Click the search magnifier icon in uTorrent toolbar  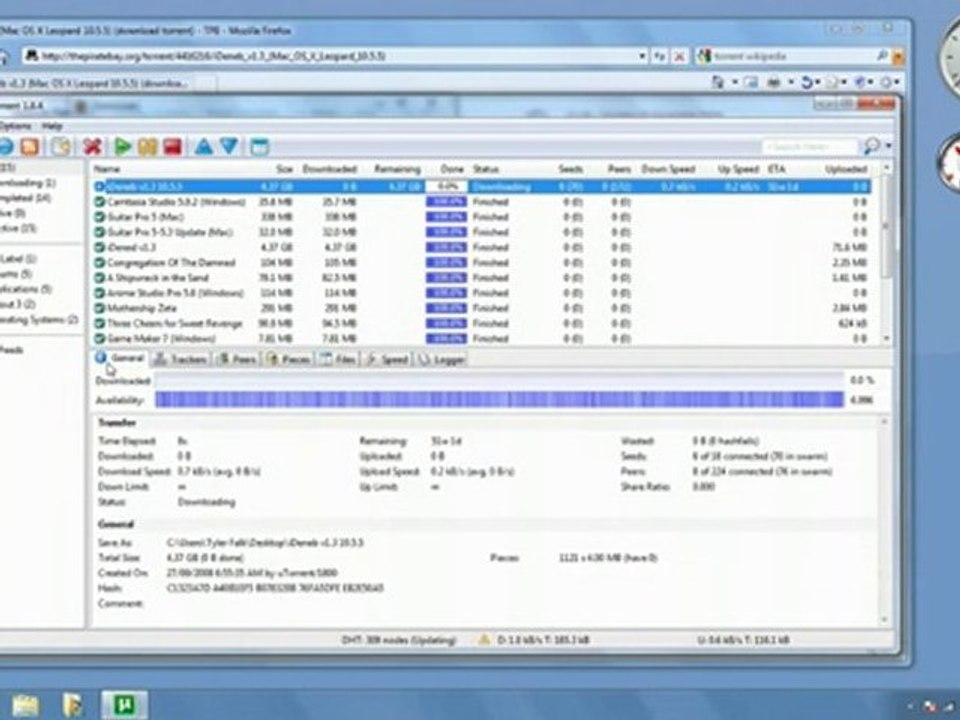[x=871, y=146]
